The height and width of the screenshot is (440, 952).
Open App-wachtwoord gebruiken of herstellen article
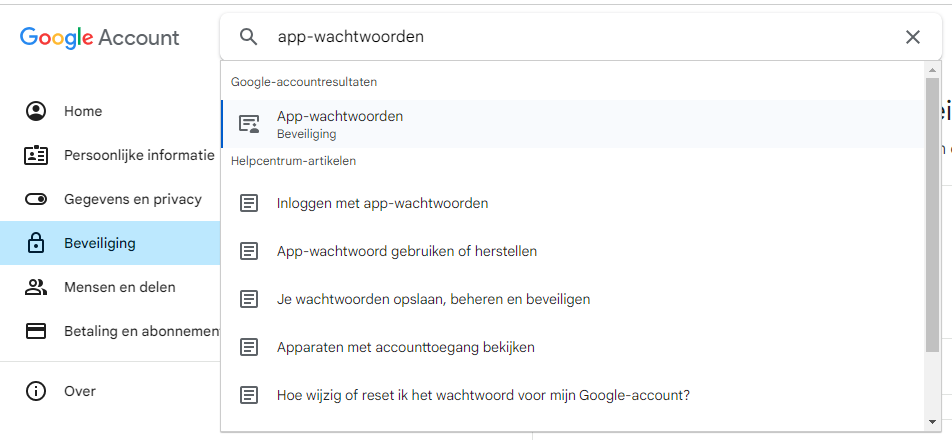coord(406,251)
